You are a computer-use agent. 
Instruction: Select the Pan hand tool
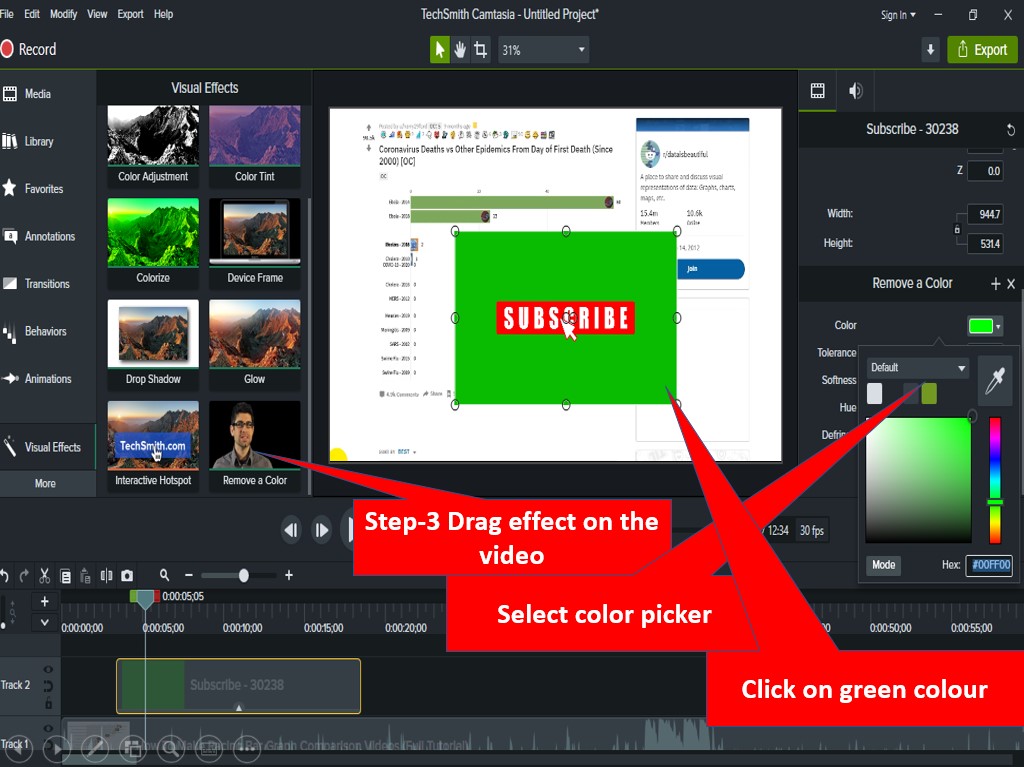pyautogui.click(x=460, y=50)
